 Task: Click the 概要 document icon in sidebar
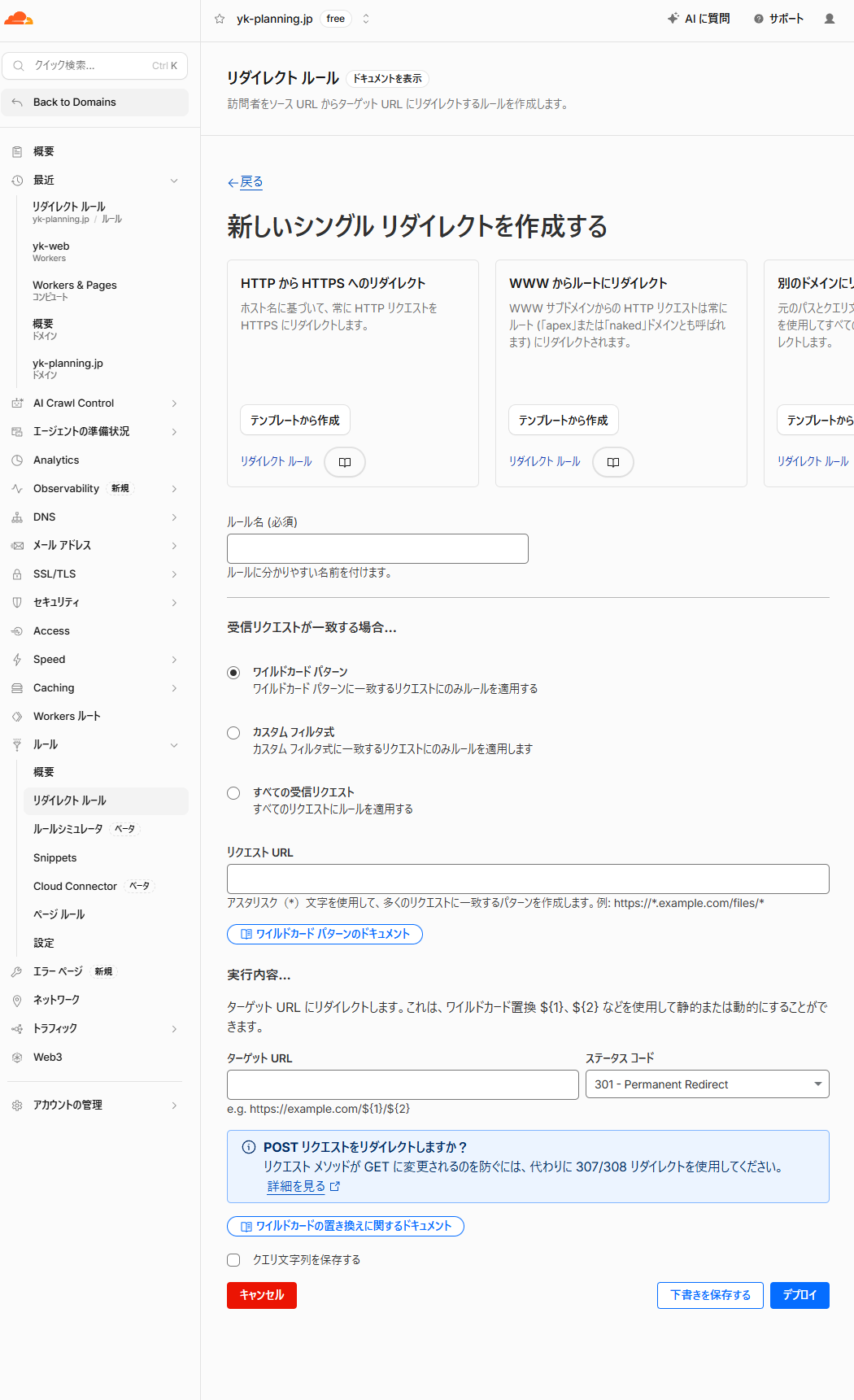(x=17, y=152)
